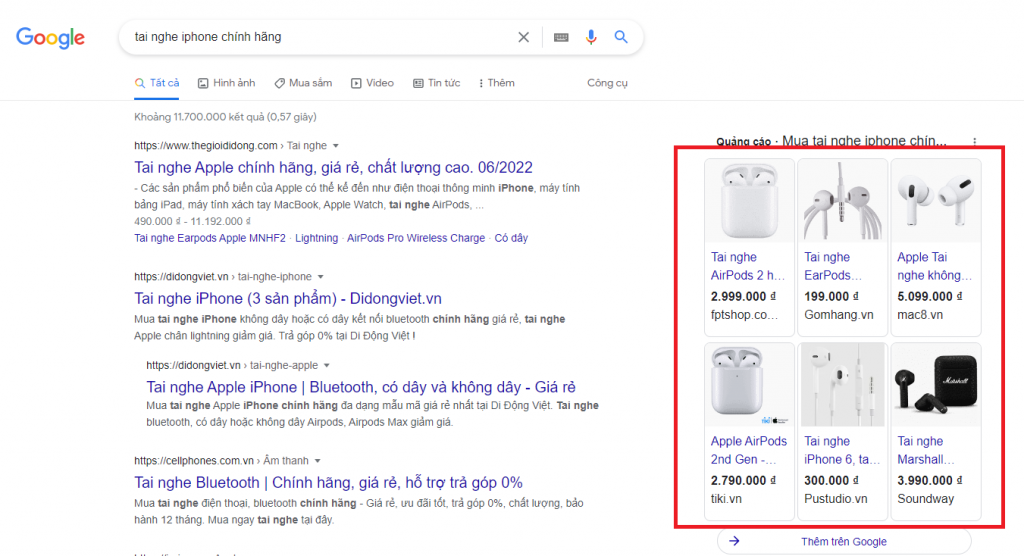Open 'Tai nghe Apple chính hãng' result
The width and height of the screenshot is (1024, 556).
(333, 167)
